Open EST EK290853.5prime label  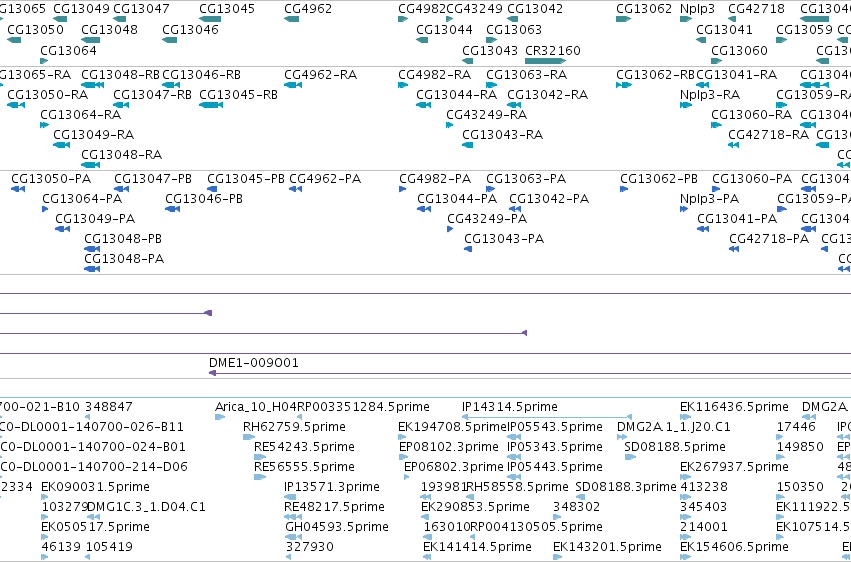pyautogui.click(x=475, y=507)
